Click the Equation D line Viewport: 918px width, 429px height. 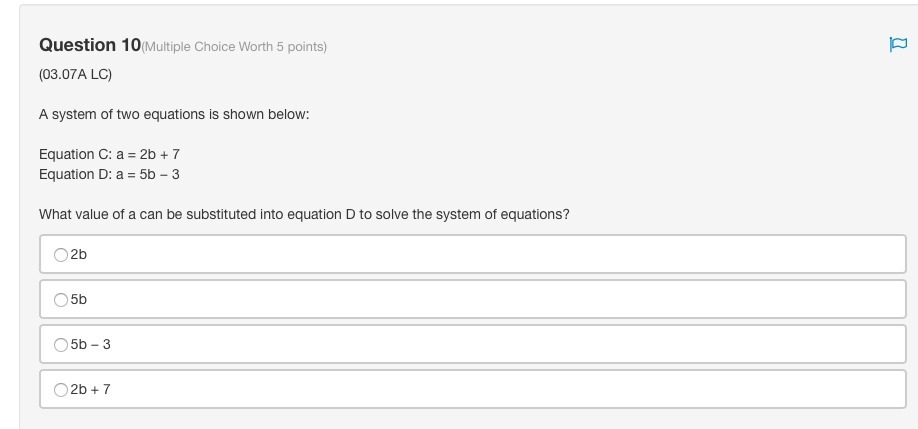(x=109, y=174)
